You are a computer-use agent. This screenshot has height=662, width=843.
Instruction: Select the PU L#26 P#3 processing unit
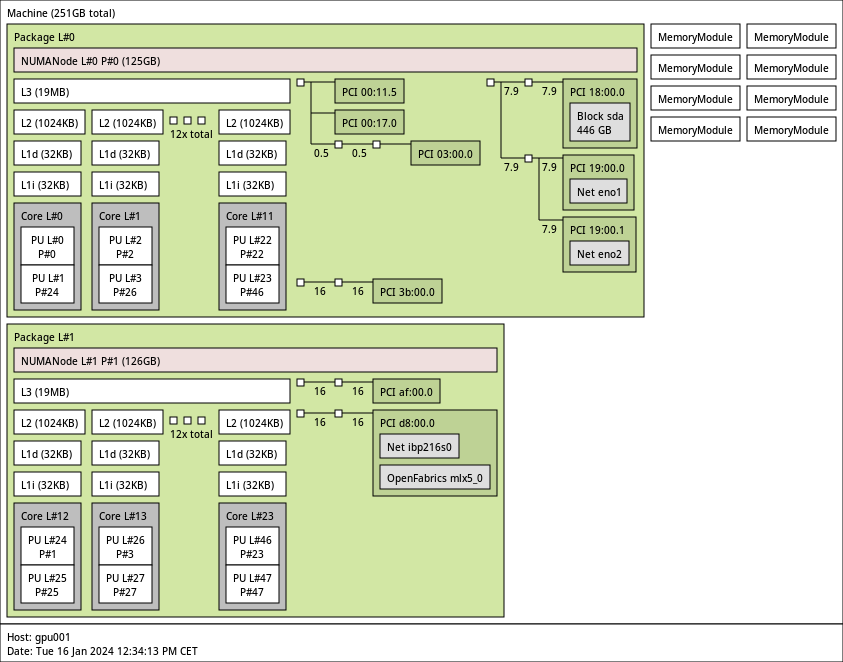(125, 546)
